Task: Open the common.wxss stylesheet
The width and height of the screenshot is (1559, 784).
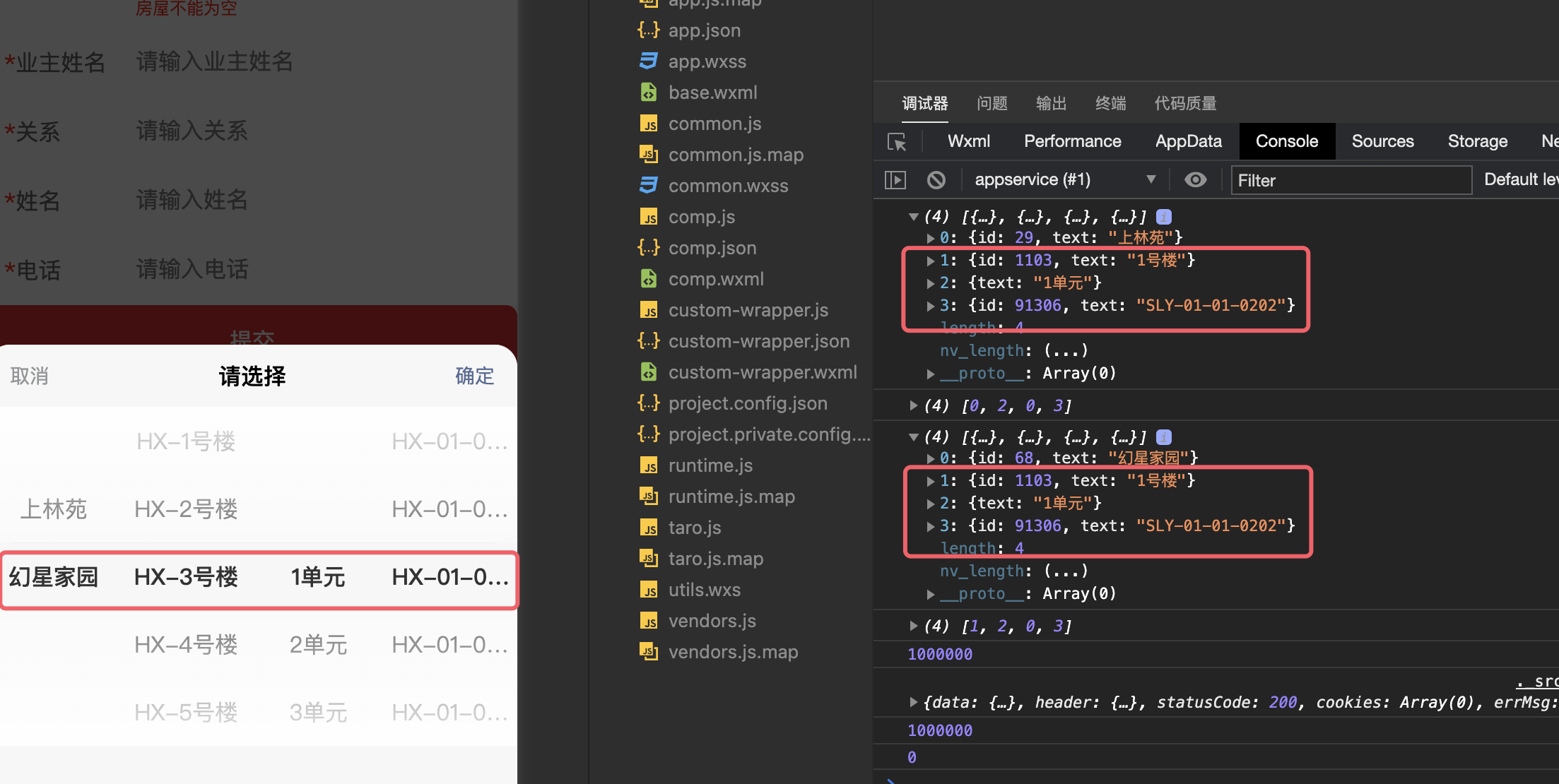Action: (728, 185)
